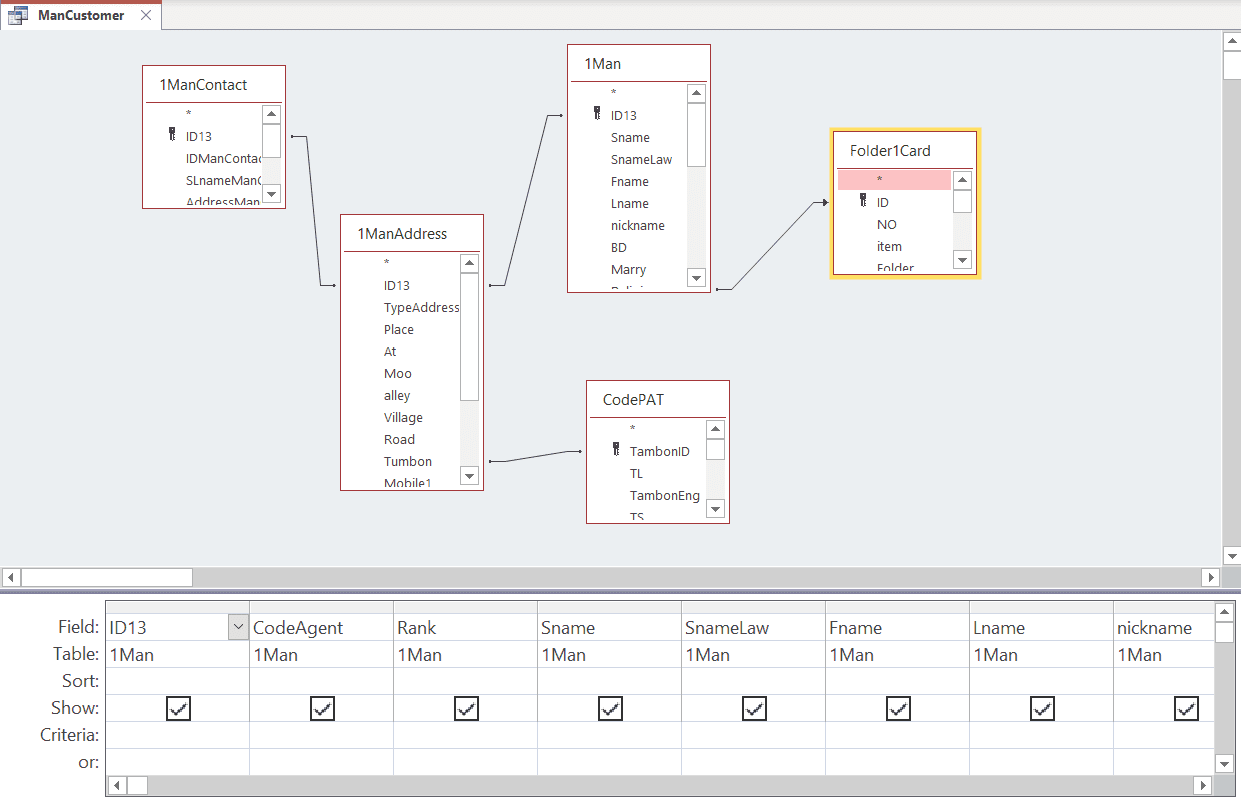Select the CodePAT table title

(x=633, y=399)
